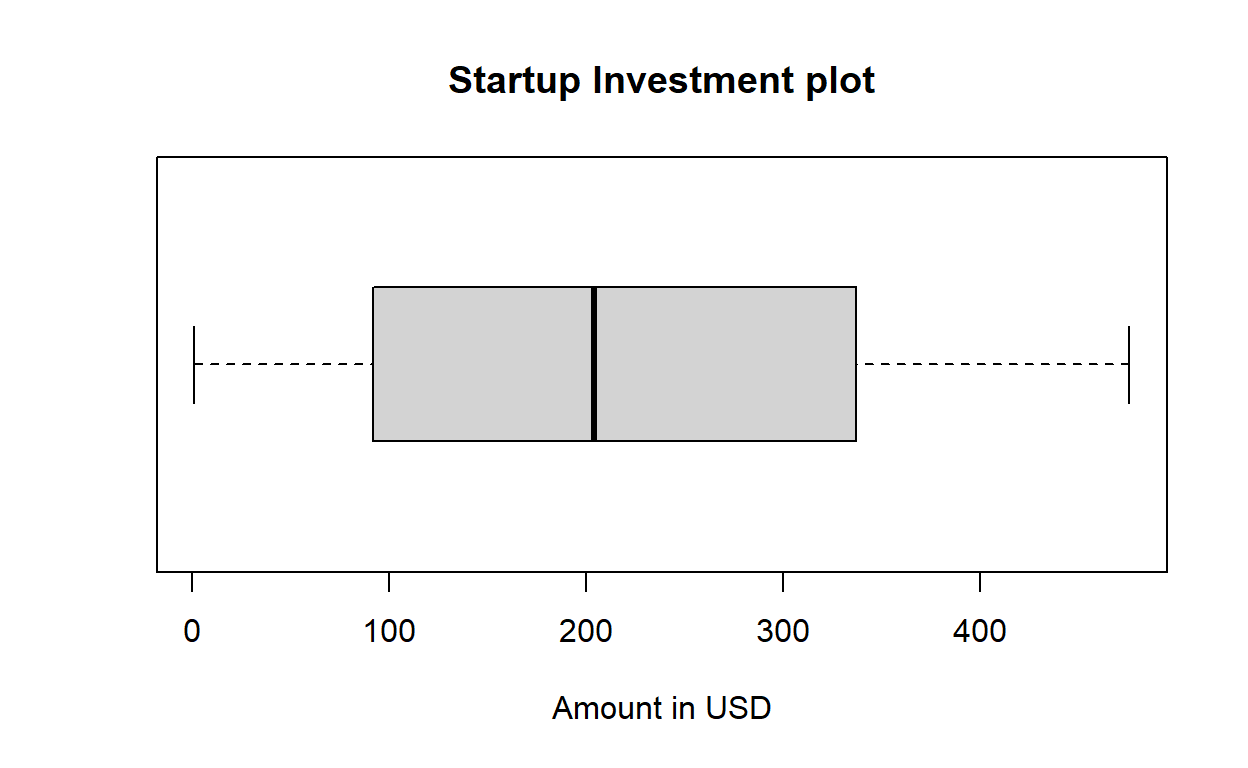
Task: Select the 100 tick label
Action: pyautogui.click(x=389, y=631)
